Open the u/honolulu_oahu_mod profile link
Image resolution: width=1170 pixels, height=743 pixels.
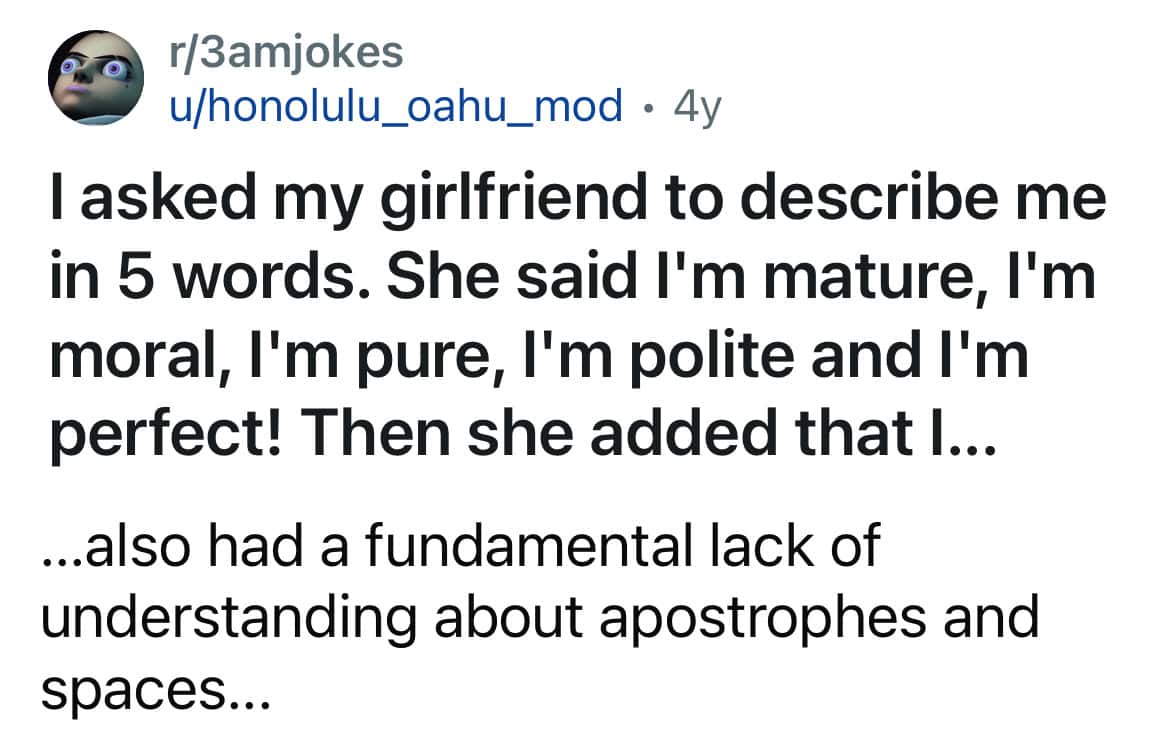click(395, 104)
